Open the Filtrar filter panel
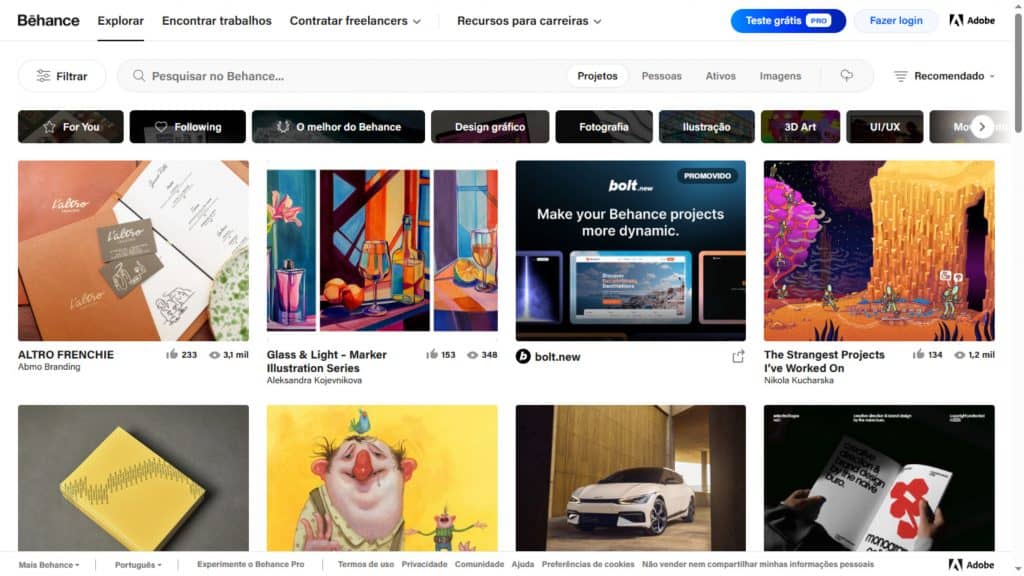Viewport: 1024px width, 576px height. pos(62,76)
